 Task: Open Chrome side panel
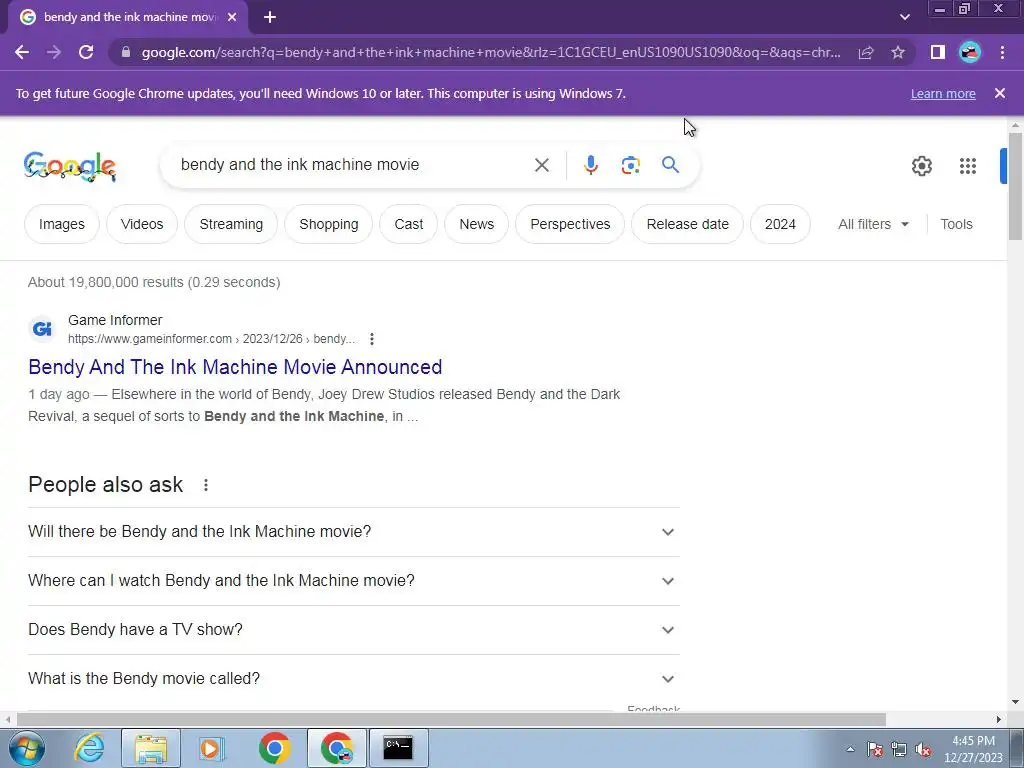[x=938, y=52]
